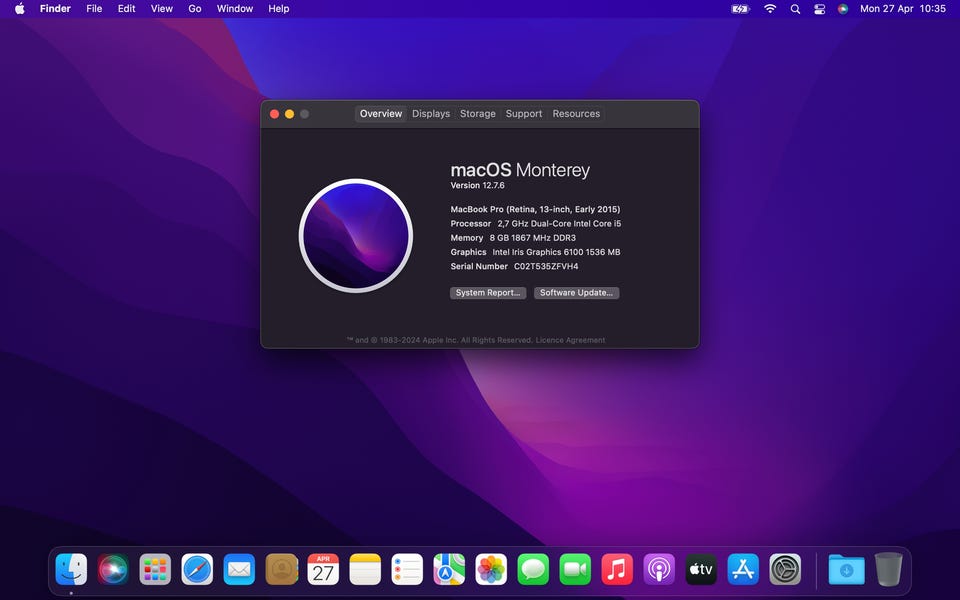
Task: Open Contacts from the Dock
Action: pyautogui.click(x=281, y=569)
